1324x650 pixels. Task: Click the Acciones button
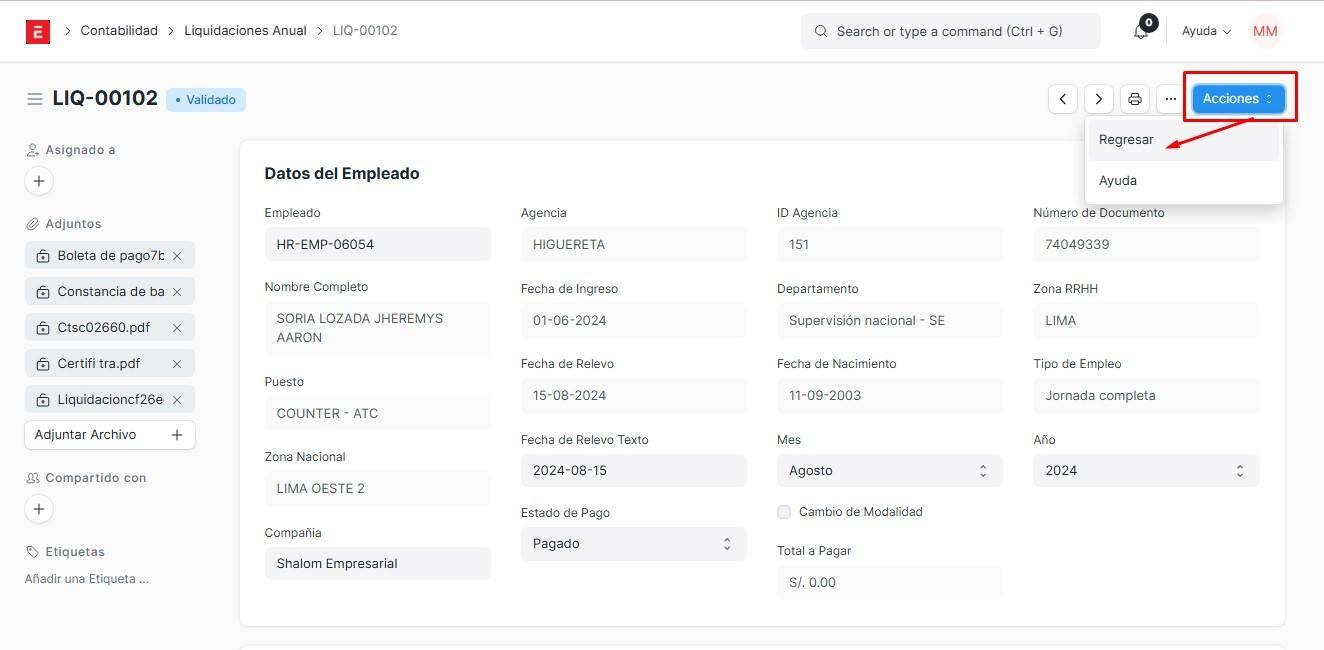[x=1238, y=99]
